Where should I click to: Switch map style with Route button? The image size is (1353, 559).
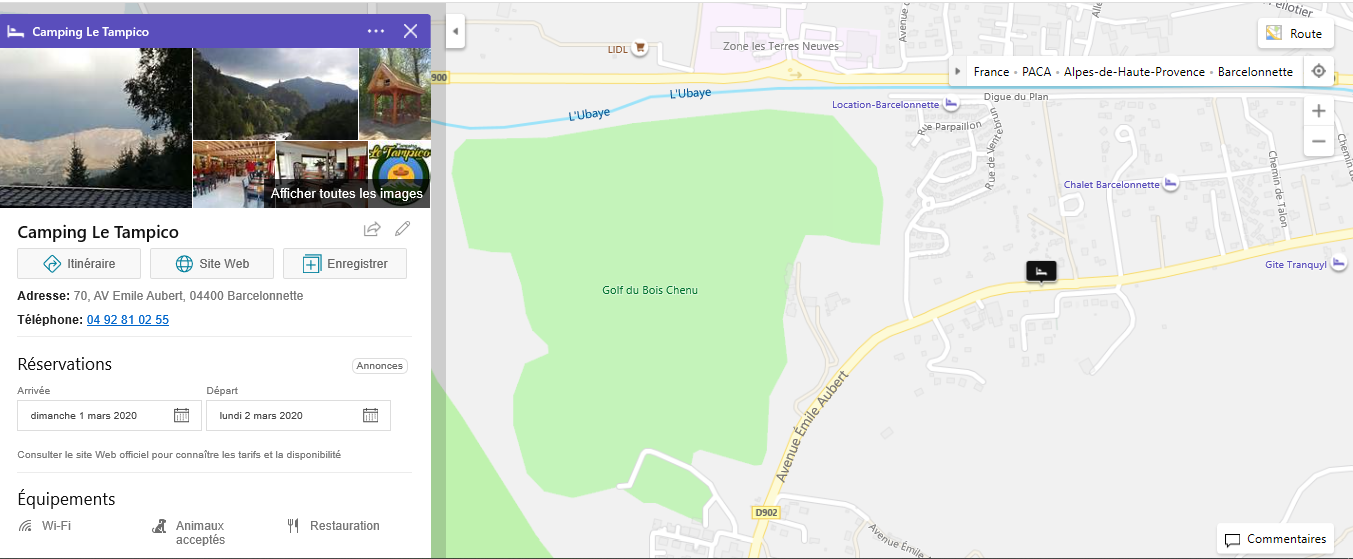point(1295,33)
